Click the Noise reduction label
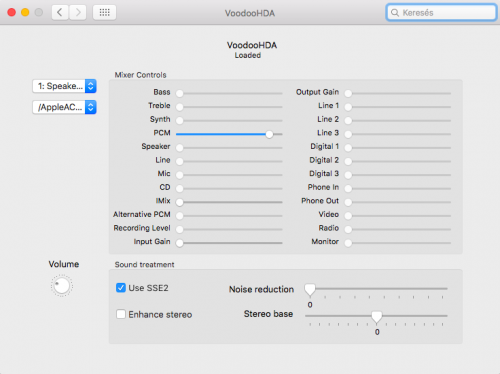 coord(261,289)
